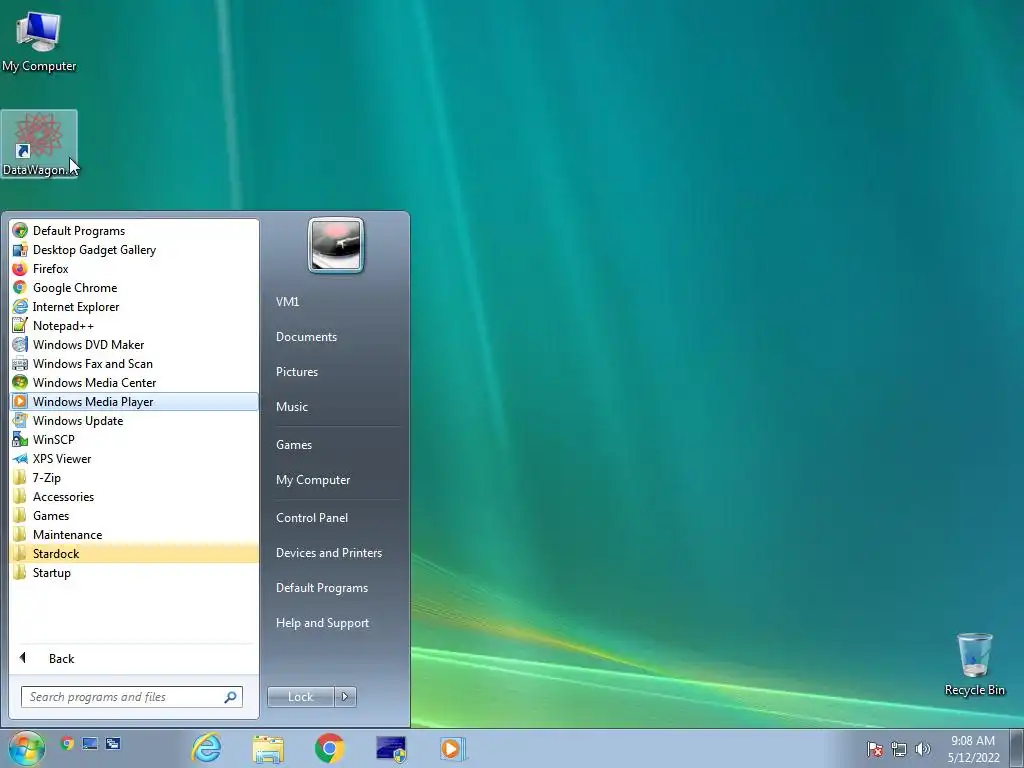Expand the 7-Zip folder

[134, 477]
